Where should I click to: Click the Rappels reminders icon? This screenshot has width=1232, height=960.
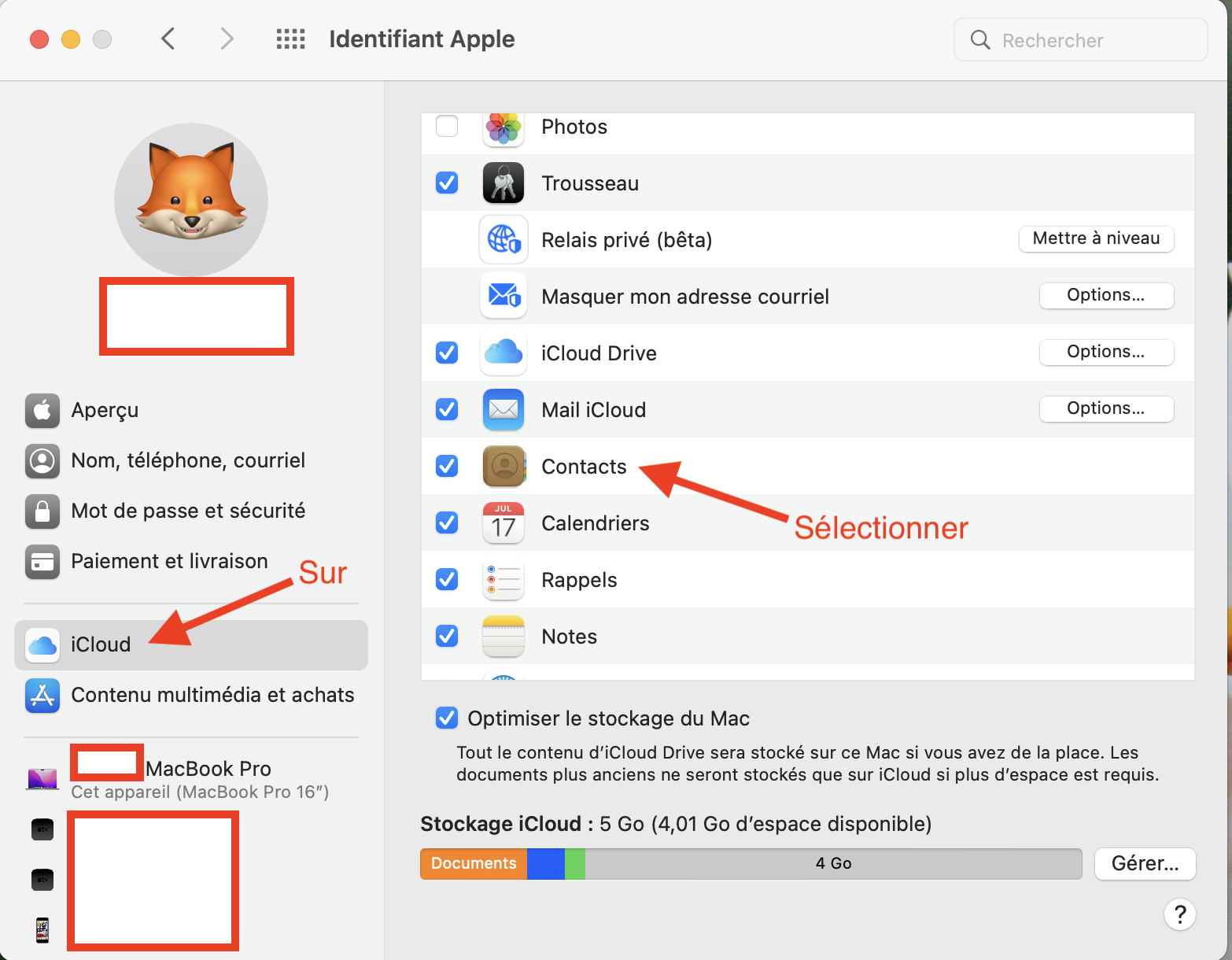click(x=503, y=580)
